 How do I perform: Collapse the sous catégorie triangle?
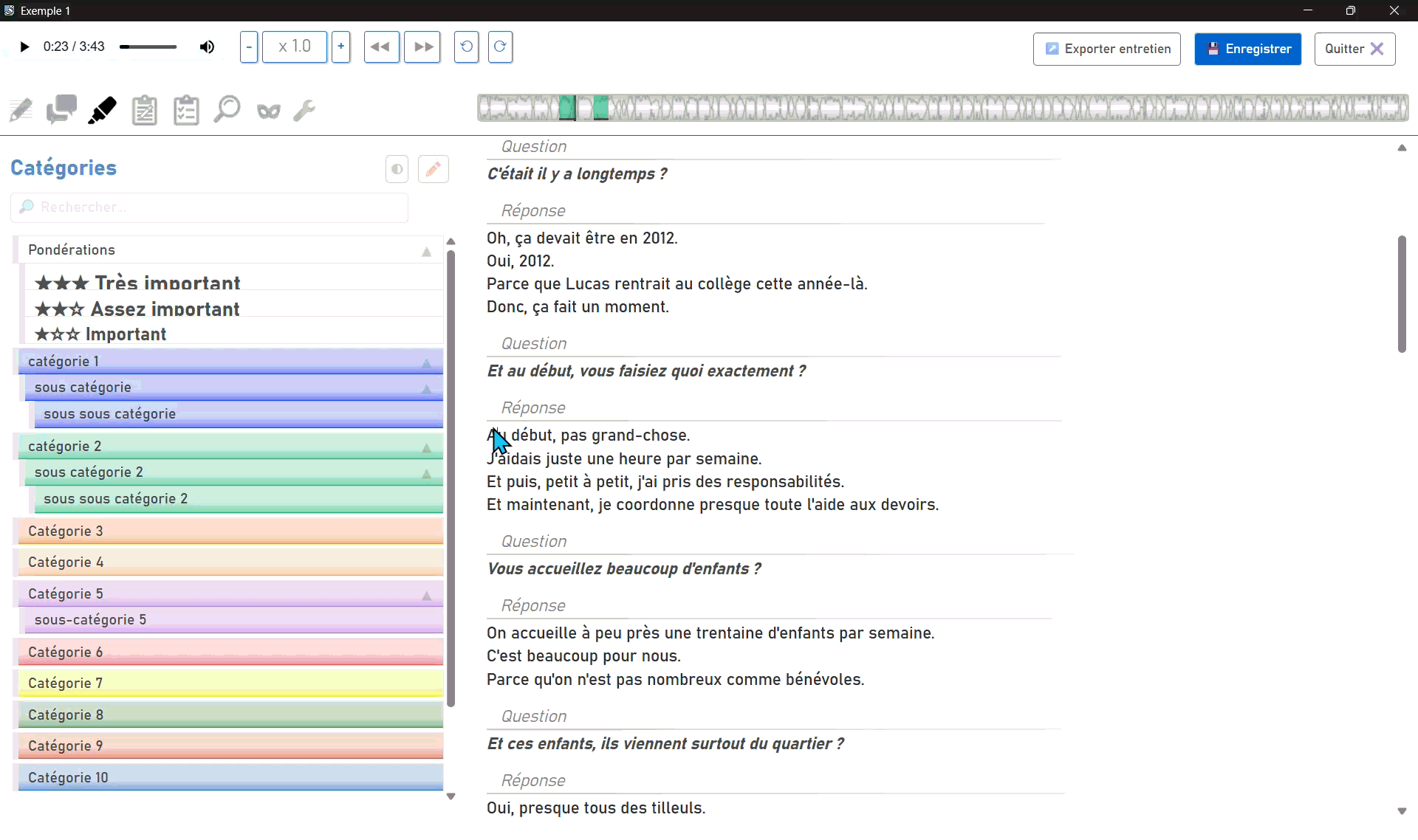427,389
